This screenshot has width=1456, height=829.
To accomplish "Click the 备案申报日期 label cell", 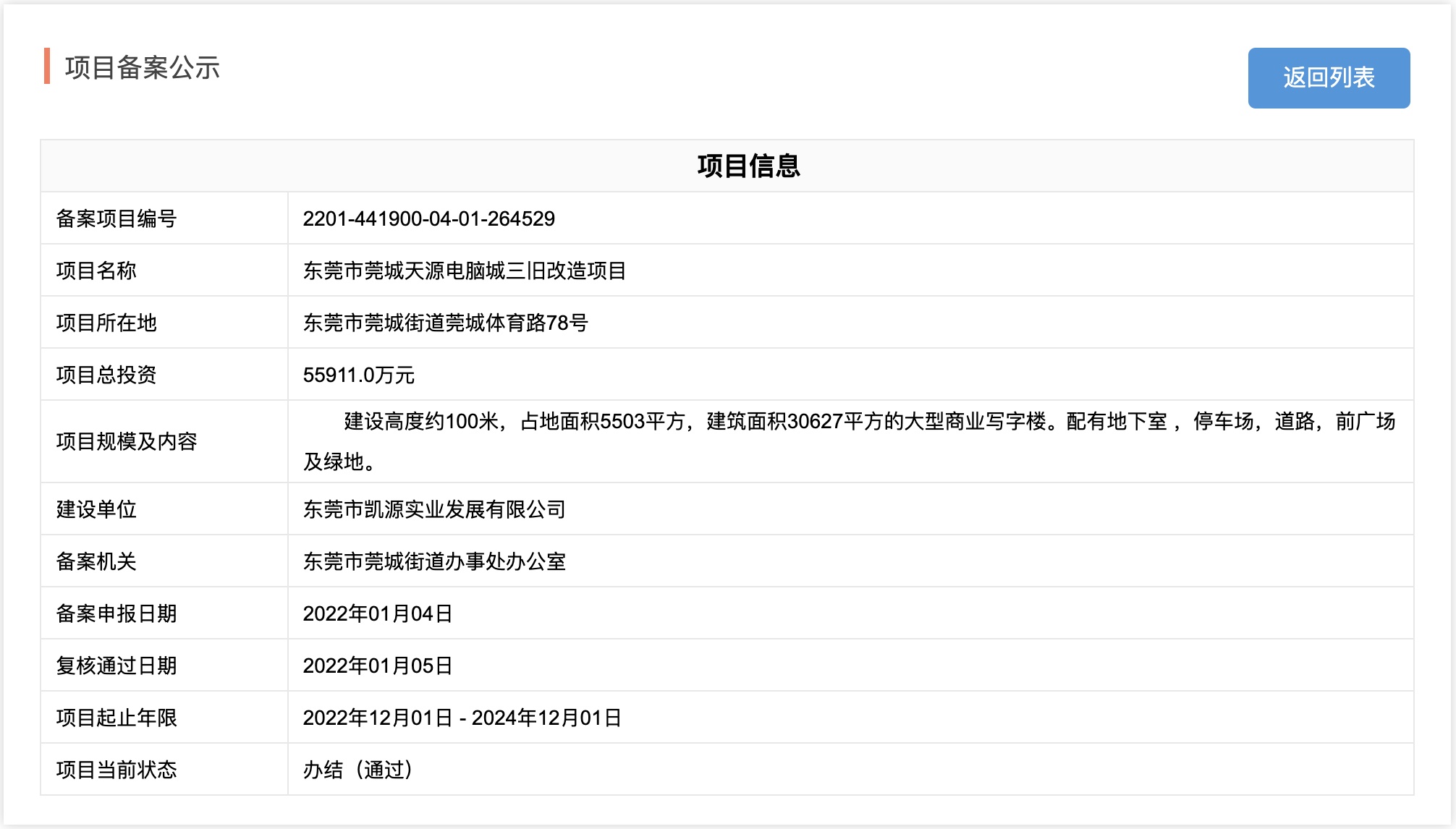I will [164, 613].
